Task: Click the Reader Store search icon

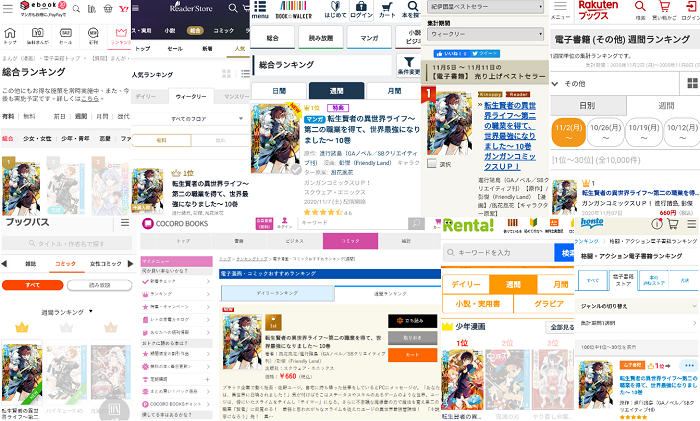Action: [233, 8]
